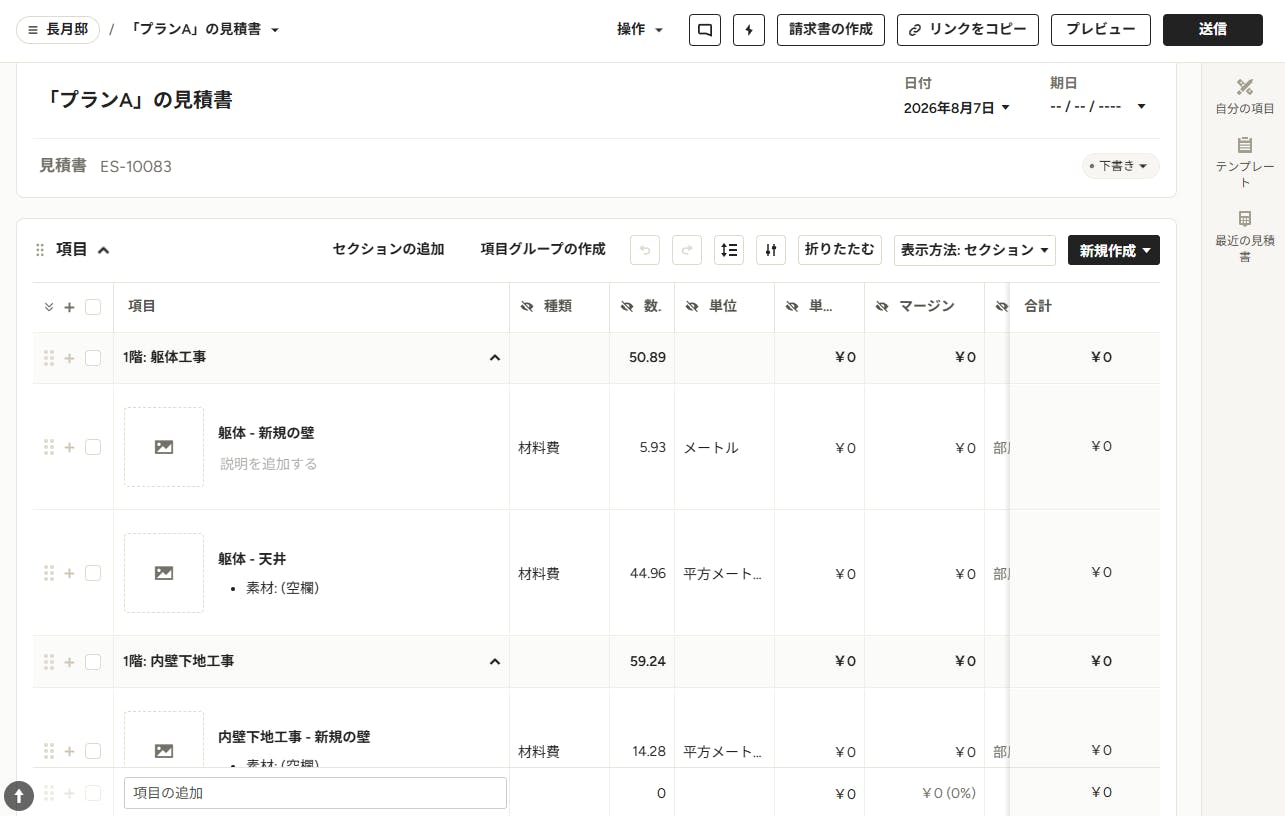Viewport: 1285px width, 816px height.
Task: Toggle visibility of 単位 column
Action: tap(692, 306)
